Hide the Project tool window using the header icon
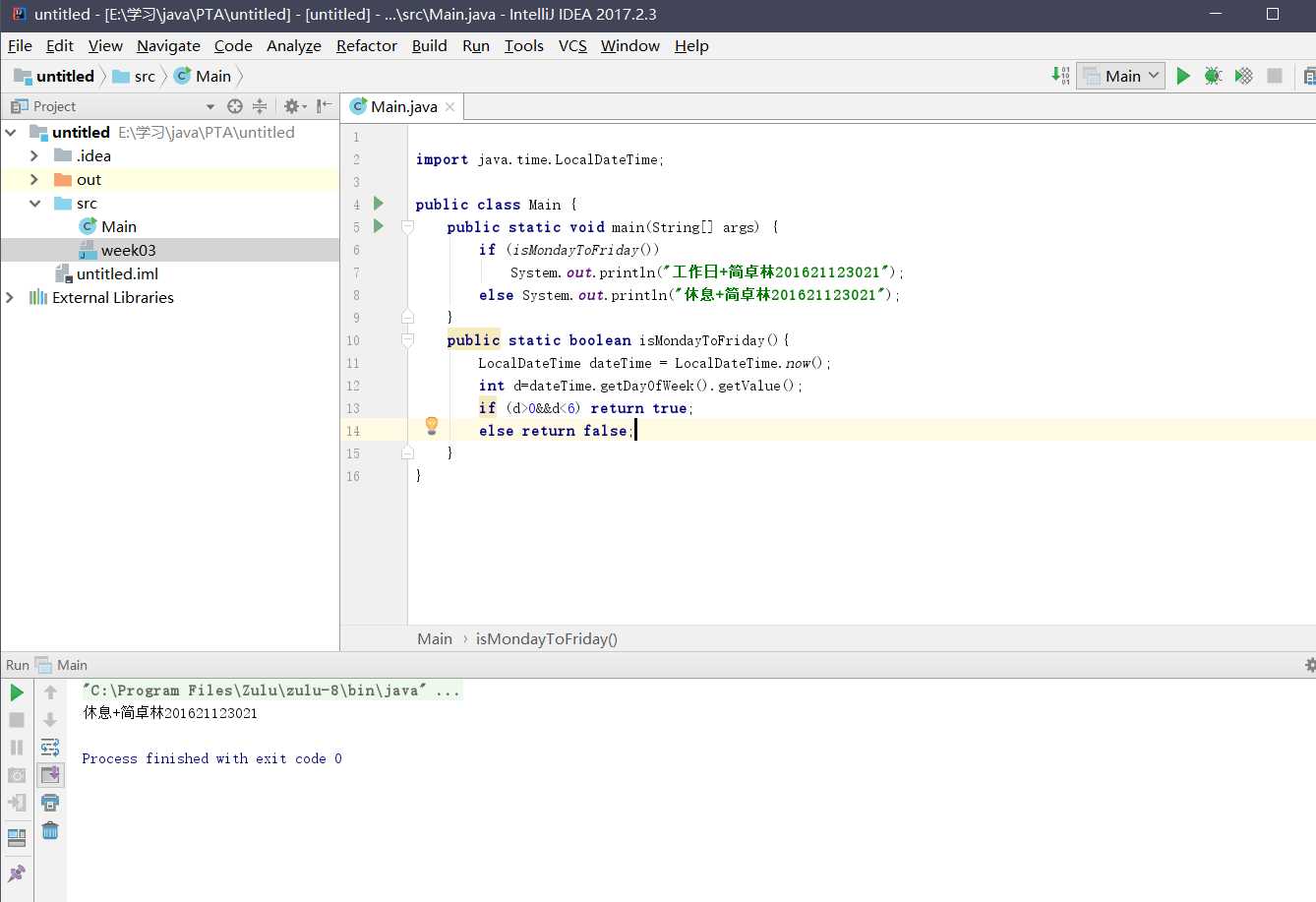The image size is (1316, 902). pyautogui.click(x=325, y=106)
